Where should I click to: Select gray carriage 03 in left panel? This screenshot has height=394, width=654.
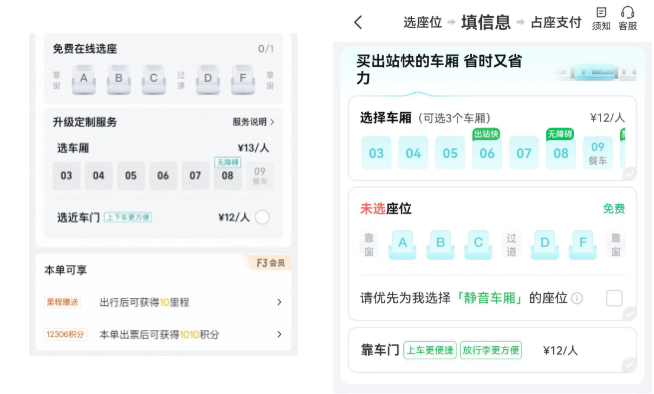tap(66, 176)
